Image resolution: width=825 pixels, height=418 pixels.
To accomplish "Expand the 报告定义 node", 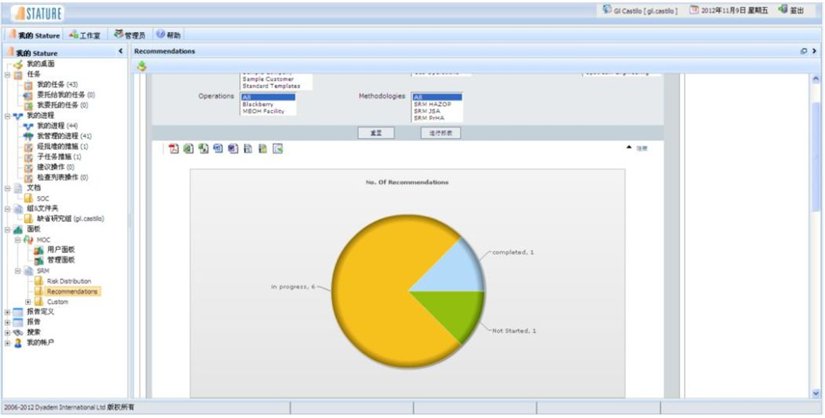I will 7,312.
